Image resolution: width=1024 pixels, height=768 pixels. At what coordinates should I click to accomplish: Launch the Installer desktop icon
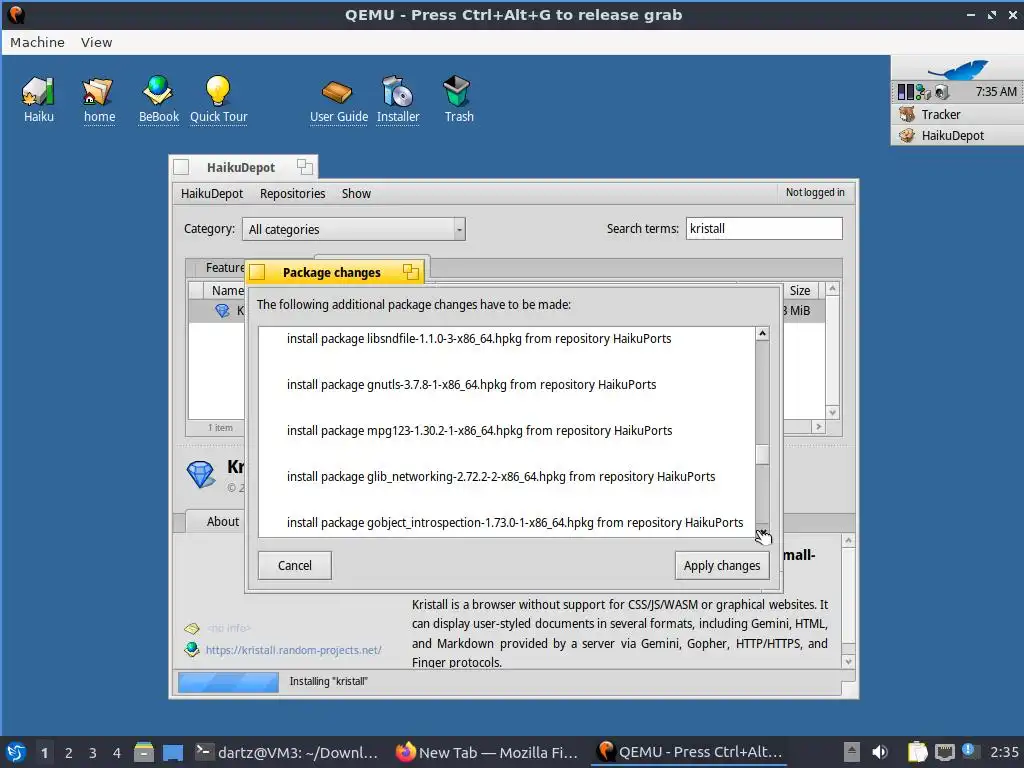click(398, 99)
